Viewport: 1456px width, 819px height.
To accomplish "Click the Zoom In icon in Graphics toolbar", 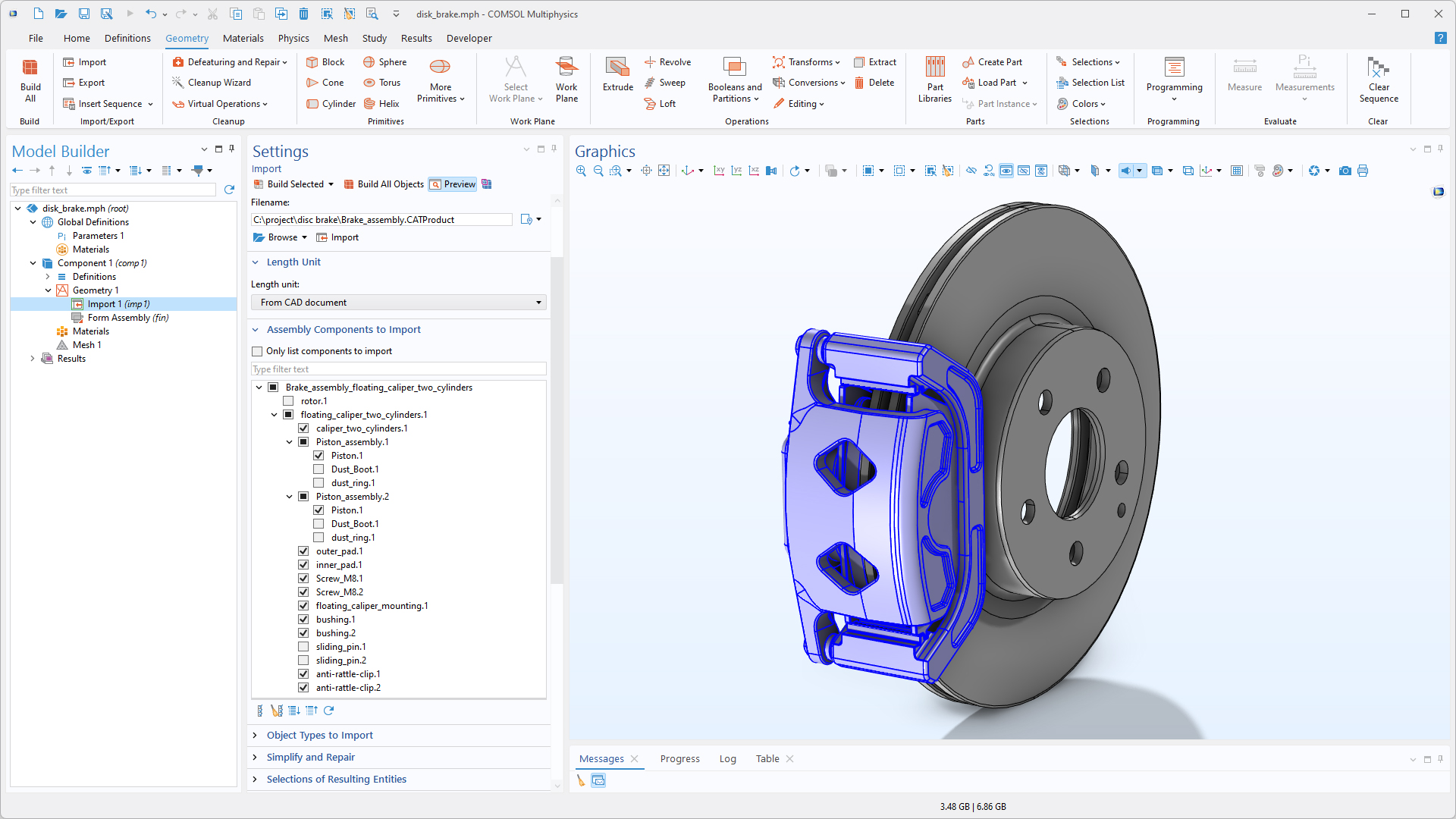I will 581,171.
